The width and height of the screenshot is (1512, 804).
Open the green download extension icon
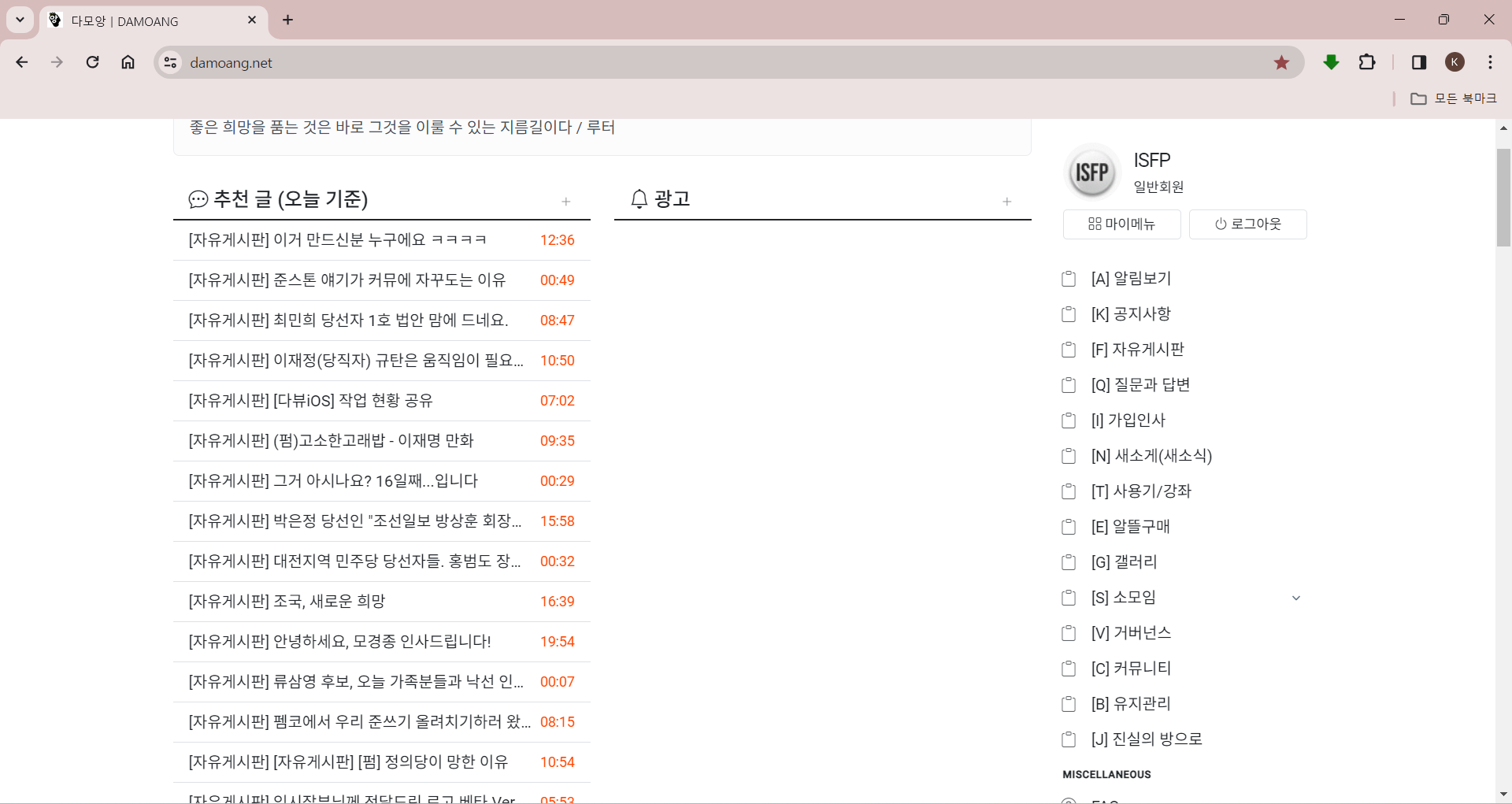point(1332,62)
